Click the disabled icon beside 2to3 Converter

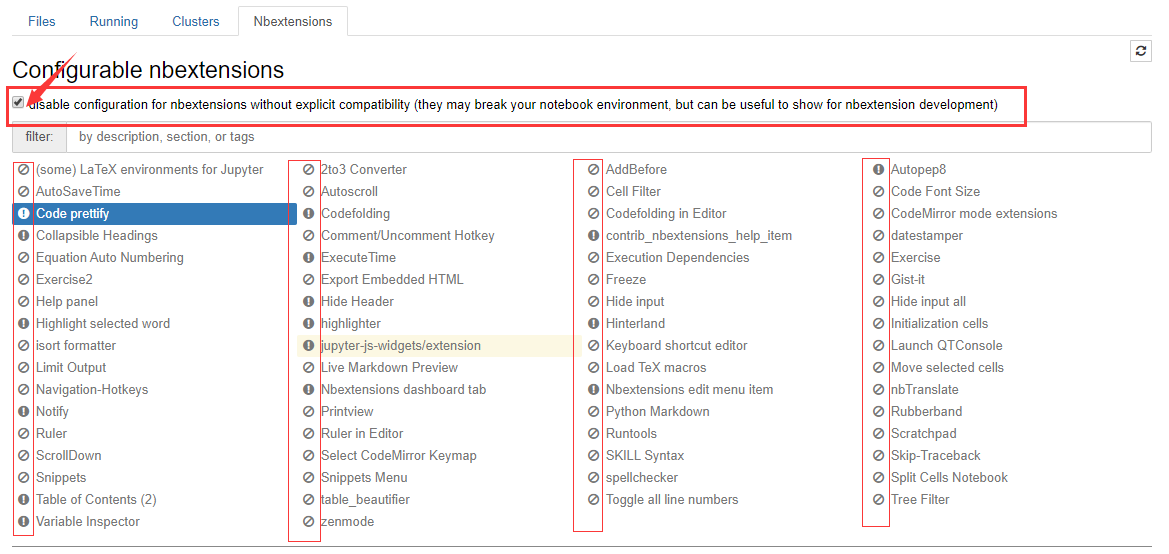click(308, 170)
